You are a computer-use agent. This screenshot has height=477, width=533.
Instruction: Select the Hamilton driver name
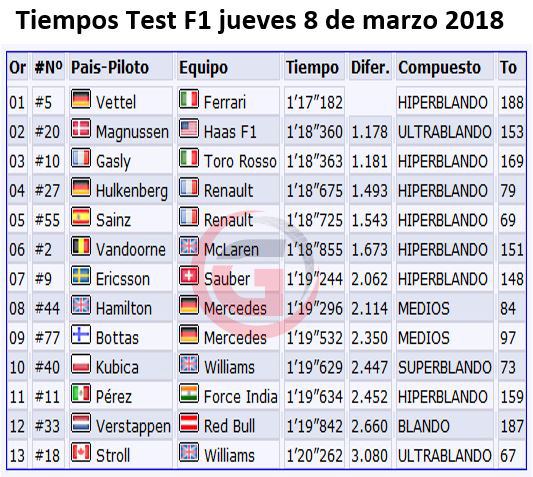[x=124, y=309]
